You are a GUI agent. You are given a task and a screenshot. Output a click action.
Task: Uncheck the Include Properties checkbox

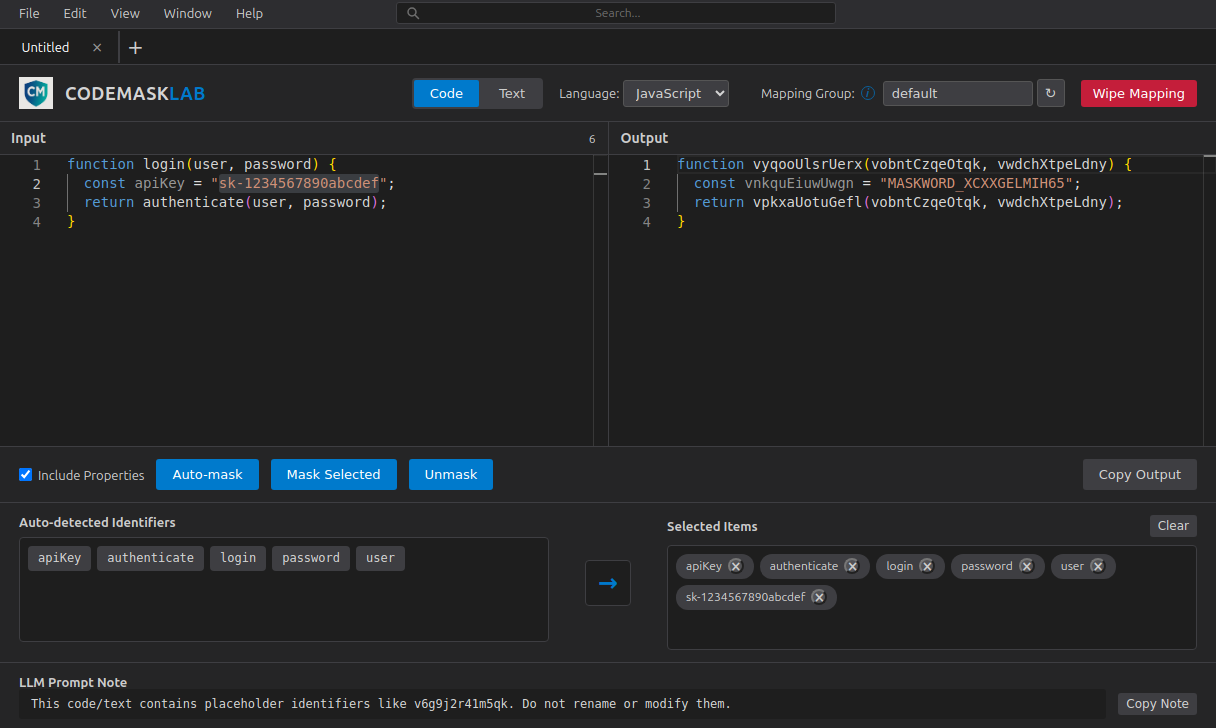coord(25,474)
